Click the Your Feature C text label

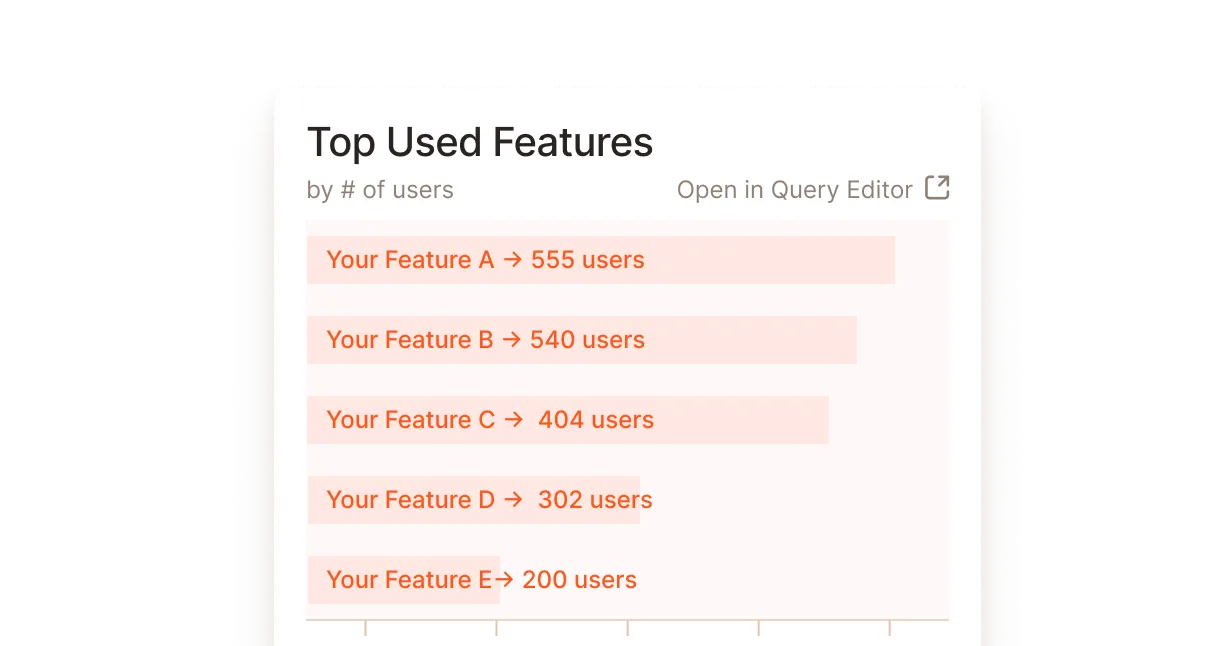click(410, 420)
